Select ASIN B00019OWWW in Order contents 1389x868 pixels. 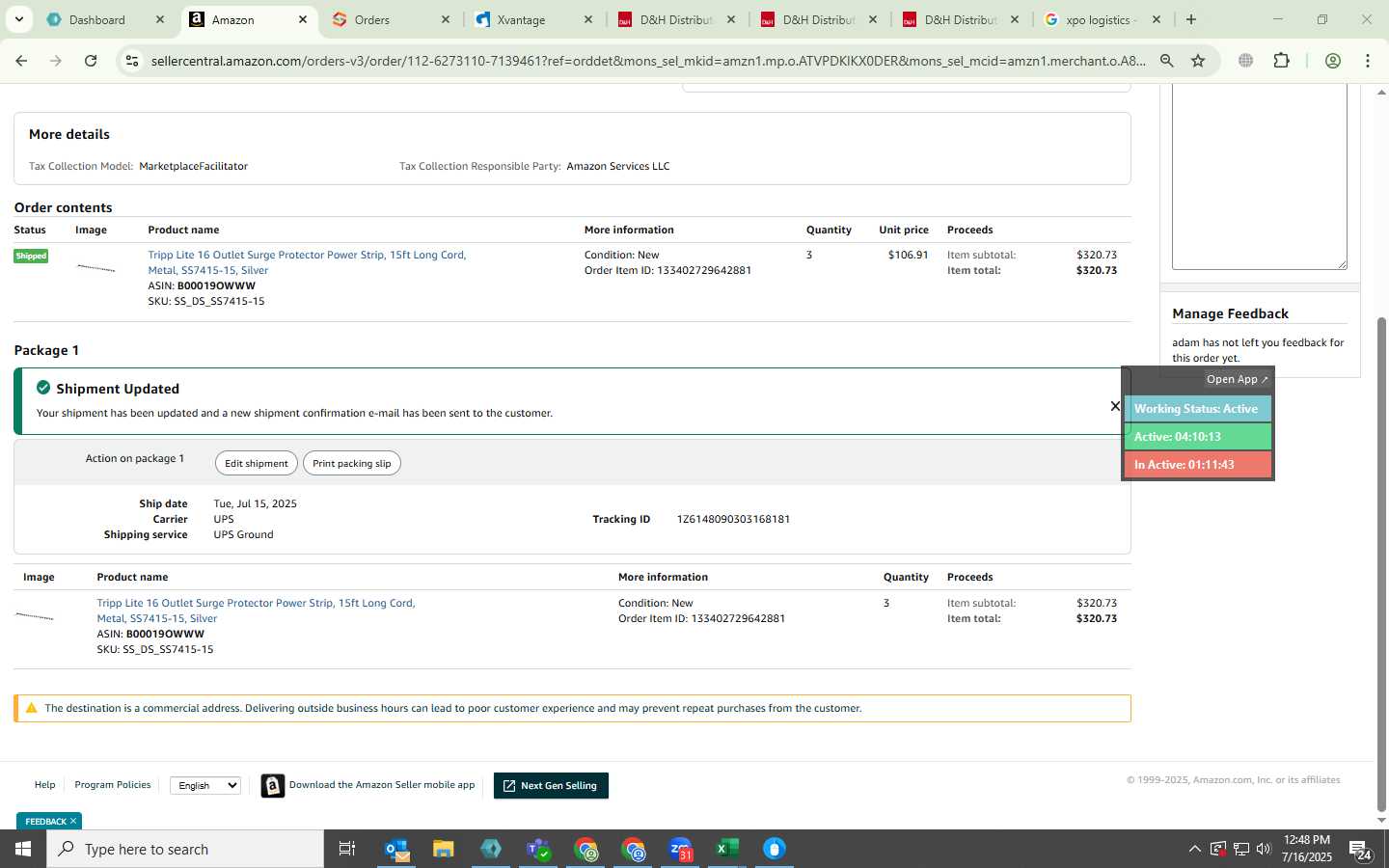click(x=216, y=285)
